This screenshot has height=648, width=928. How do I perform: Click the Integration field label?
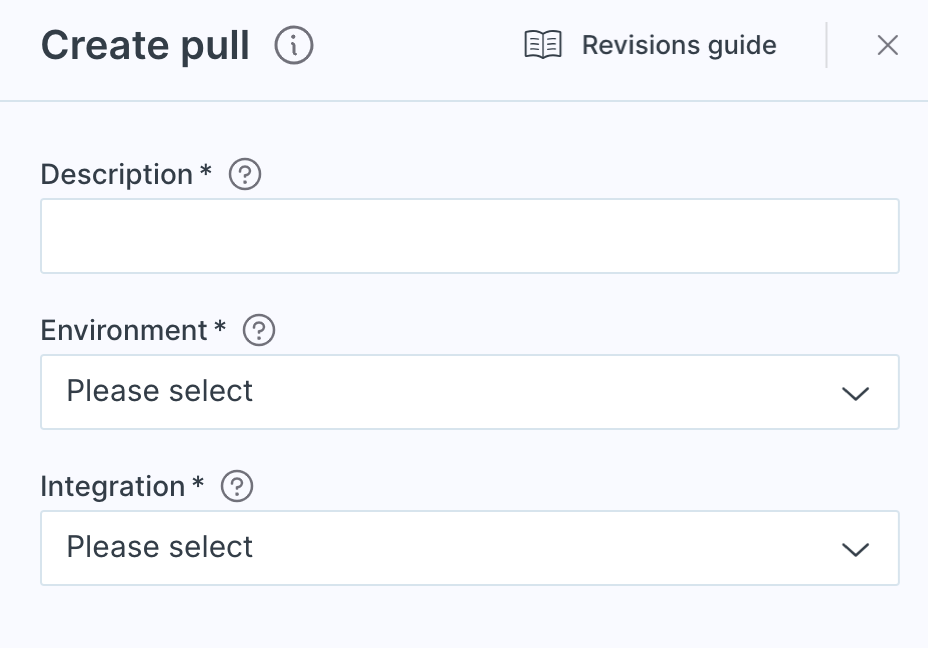click(x=112, y=486)
